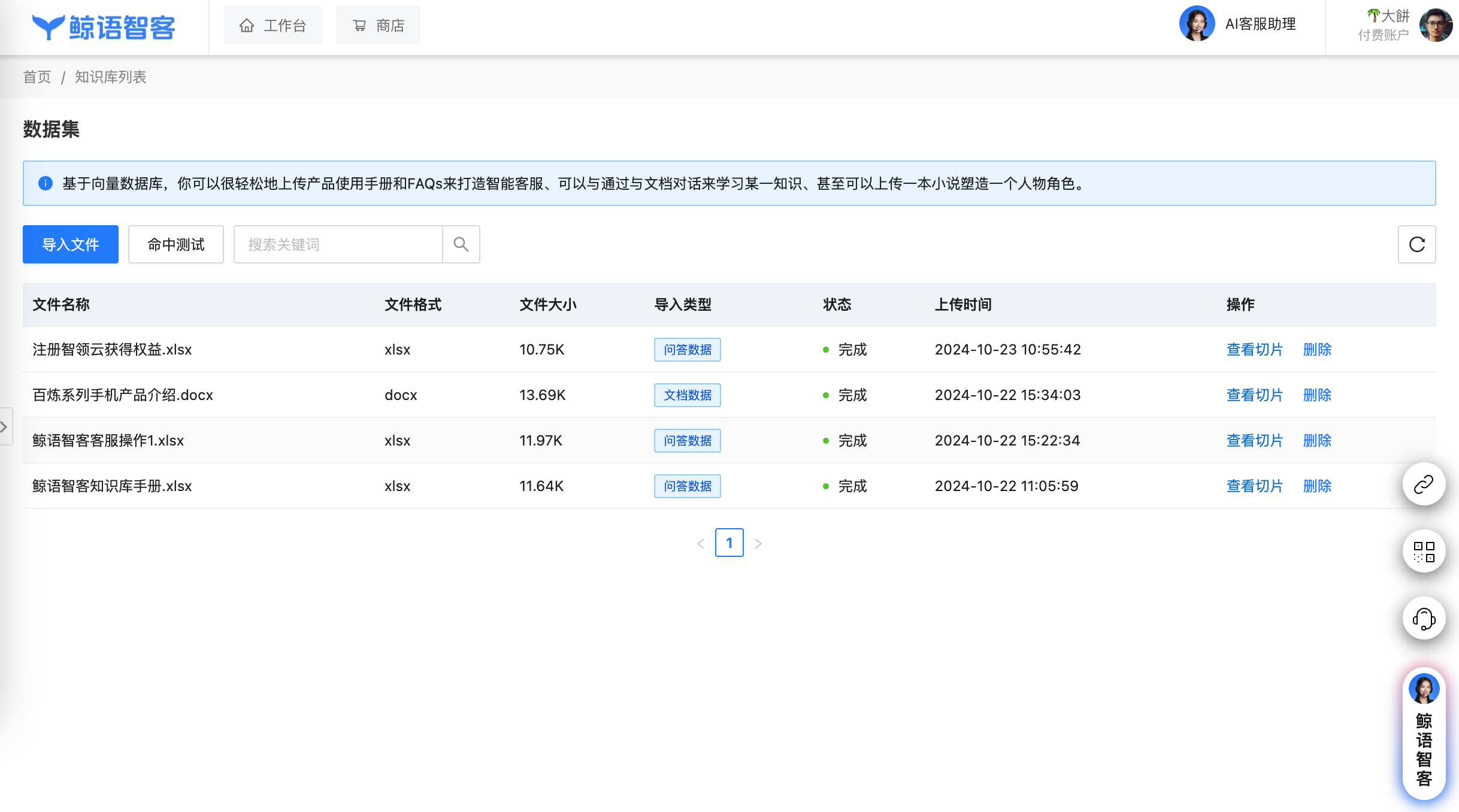Click the next page arrow

[x=758, y=543]
